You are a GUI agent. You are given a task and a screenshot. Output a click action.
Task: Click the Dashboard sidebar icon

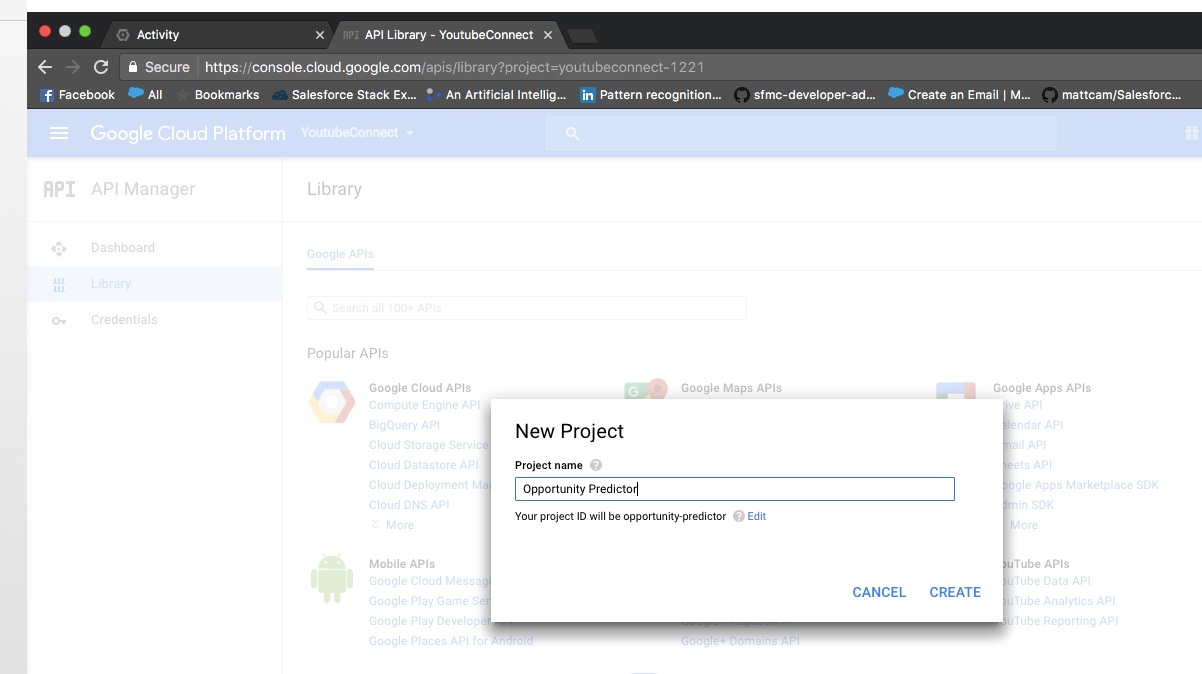[59, 248]
